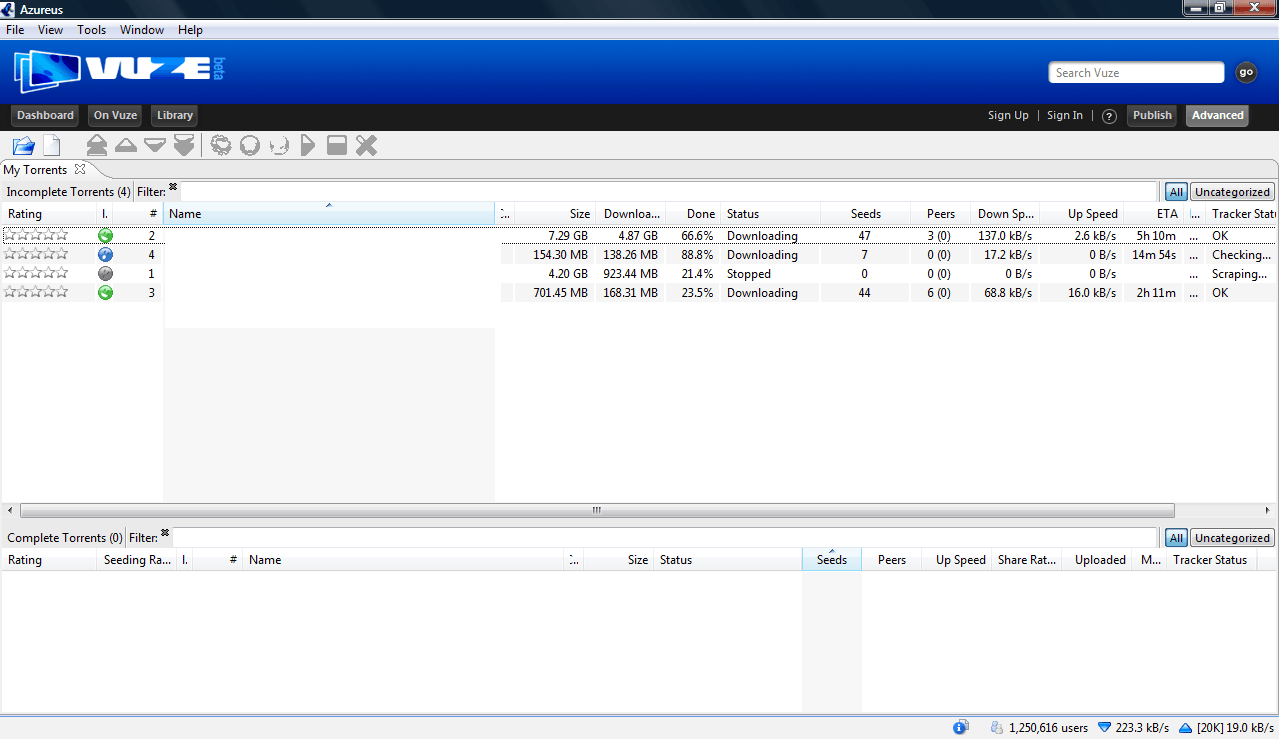Move selected torrent to top of queue

(x=96, y=145)
